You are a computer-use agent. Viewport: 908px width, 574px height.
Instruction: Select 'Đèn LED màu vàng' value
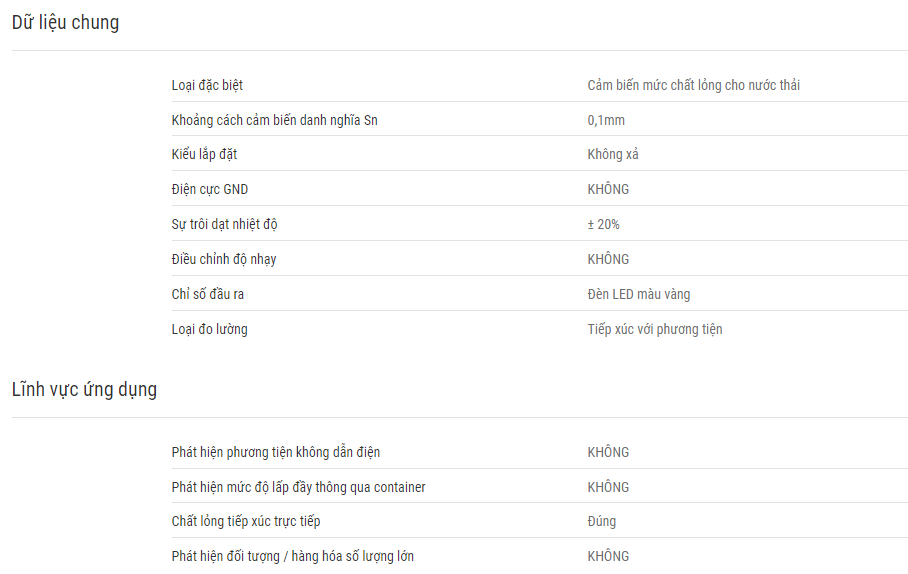(639, 294)
